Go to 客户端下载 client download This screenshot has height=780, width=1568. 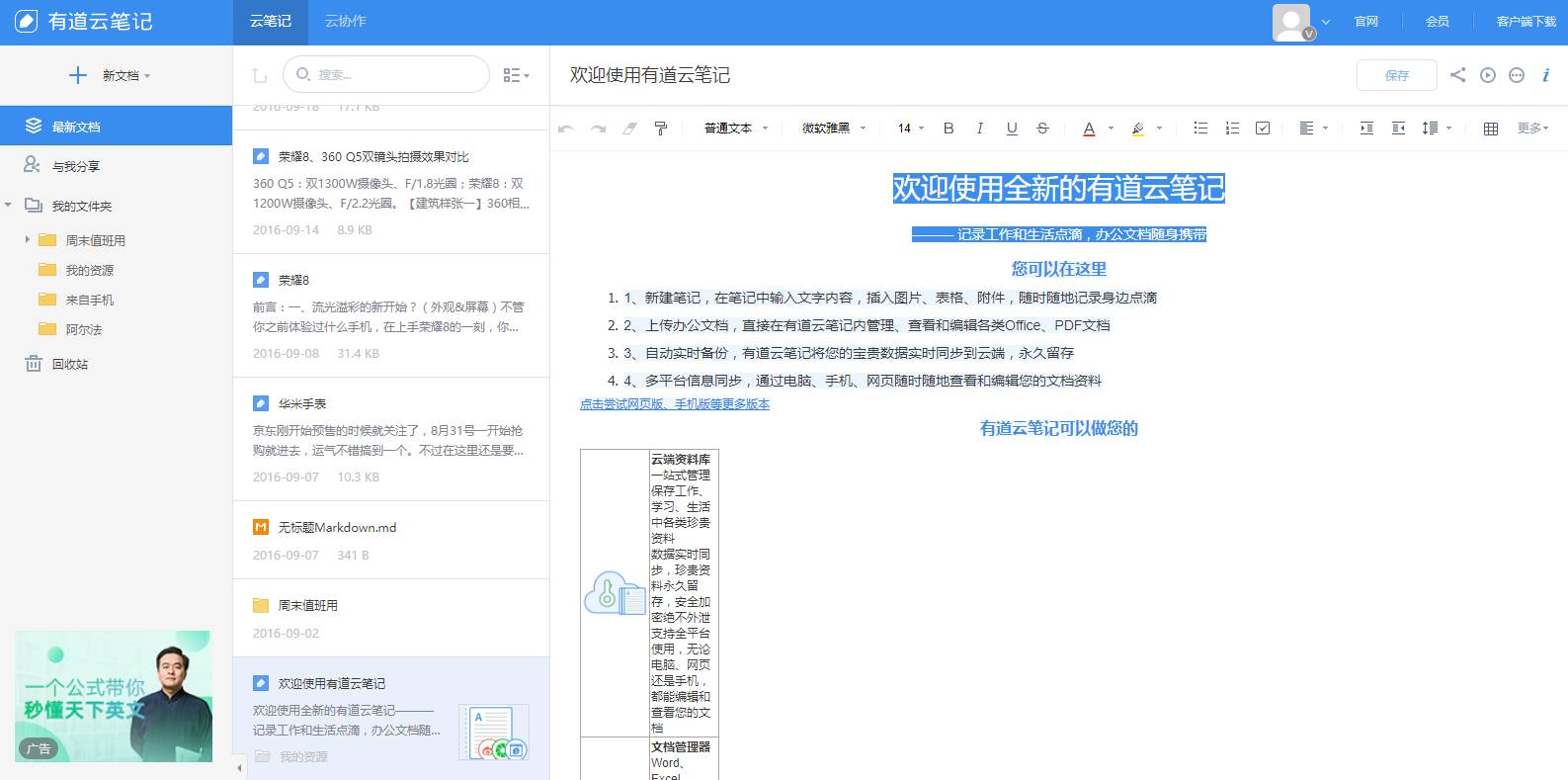tap(1527, 22)
